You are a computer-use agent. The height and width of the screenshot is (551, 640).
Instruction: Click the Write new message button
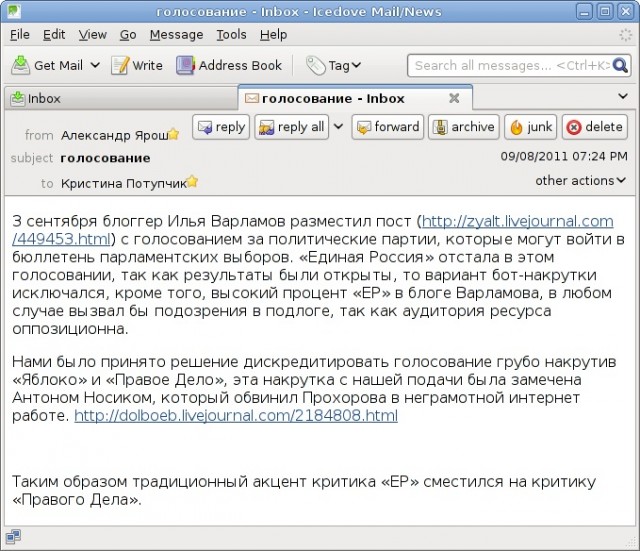point(137,65)
